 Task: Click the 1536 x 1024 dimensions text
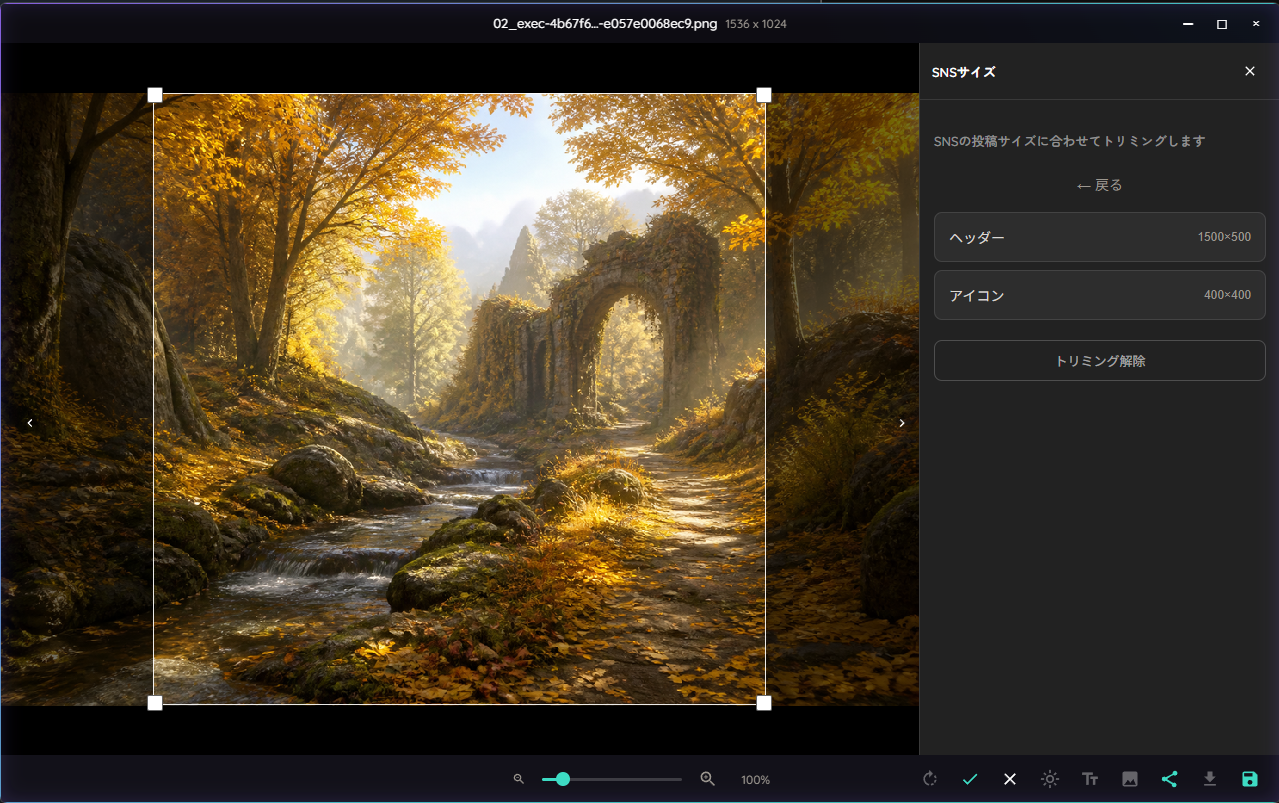click(756, 24)
